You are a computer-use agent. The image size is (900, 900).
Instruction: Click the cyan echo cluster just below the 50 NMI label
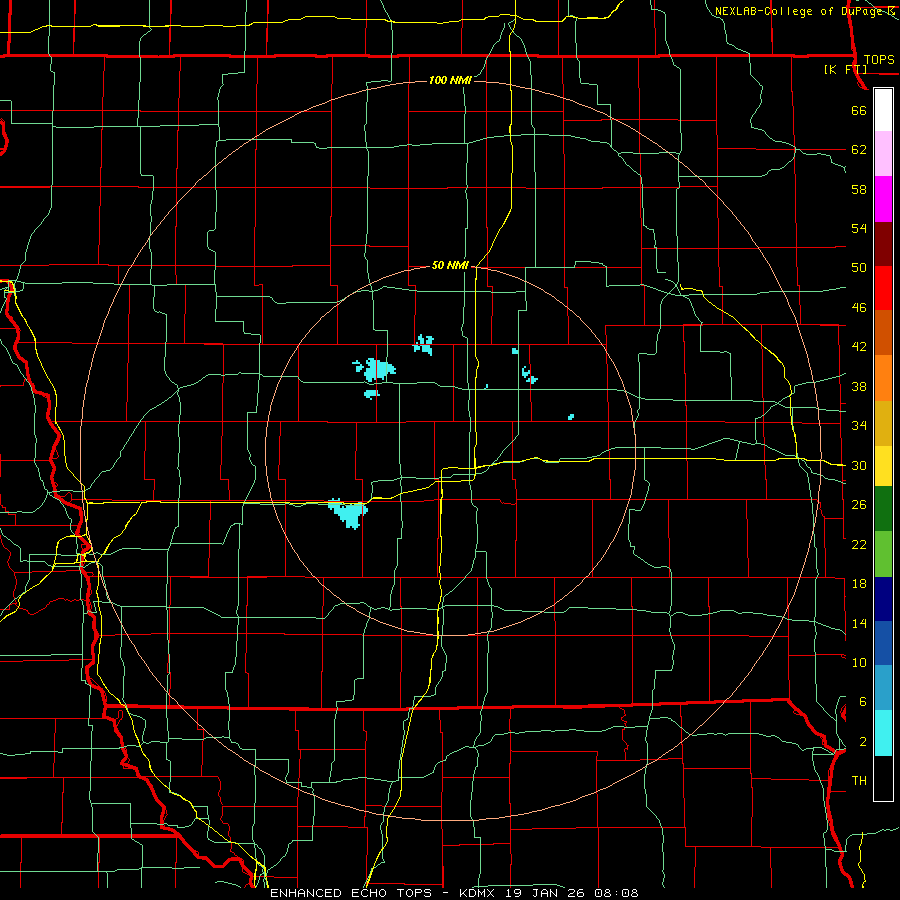coord(424,344)
